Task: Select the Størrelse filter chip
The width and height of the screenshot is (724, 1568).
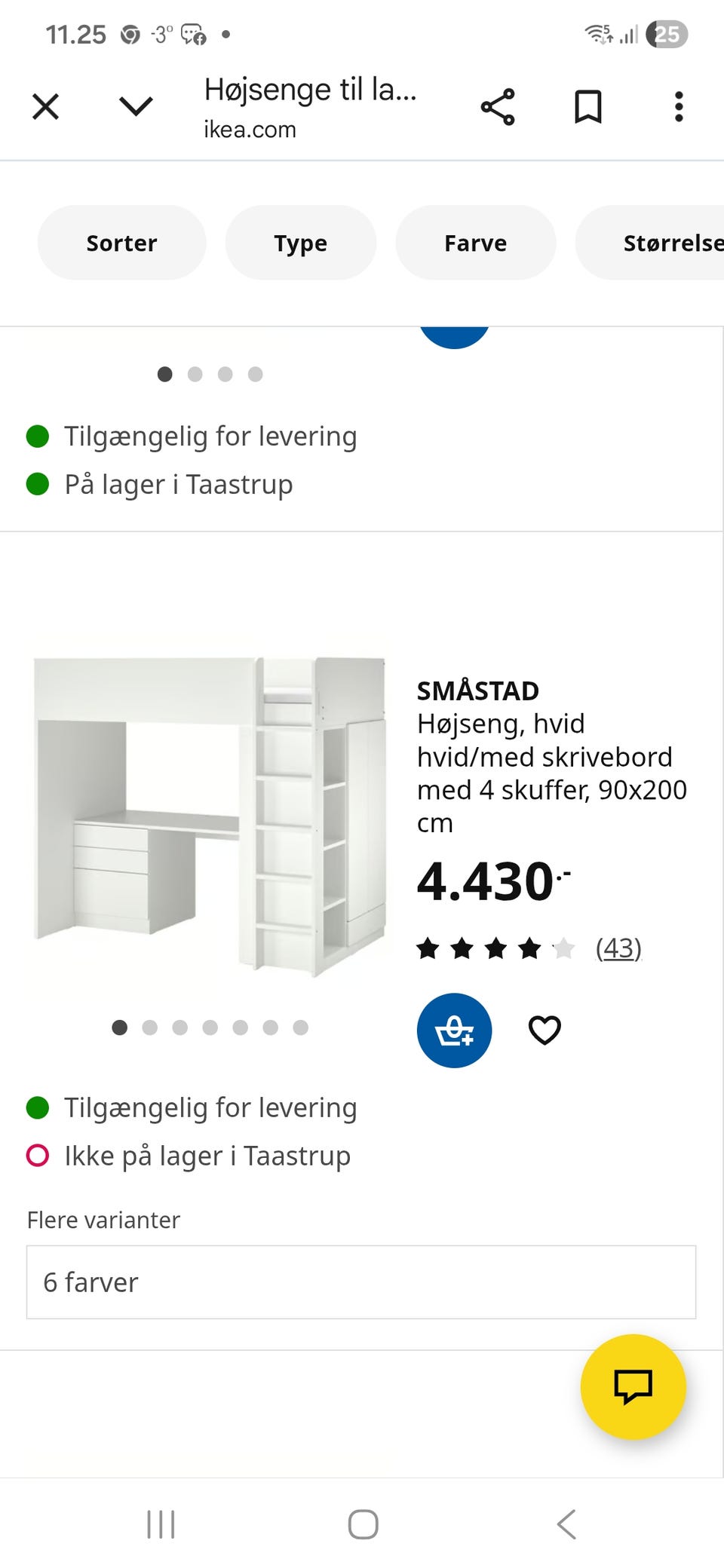Action: (x=664, y=243)
